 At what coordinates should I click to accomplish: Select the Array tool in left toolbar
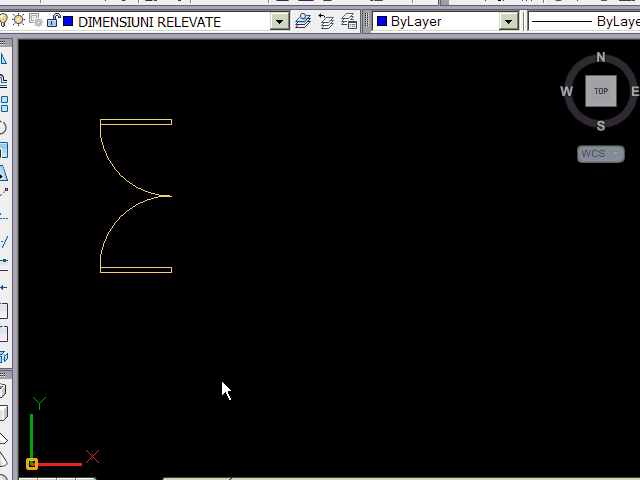point(4,104)
